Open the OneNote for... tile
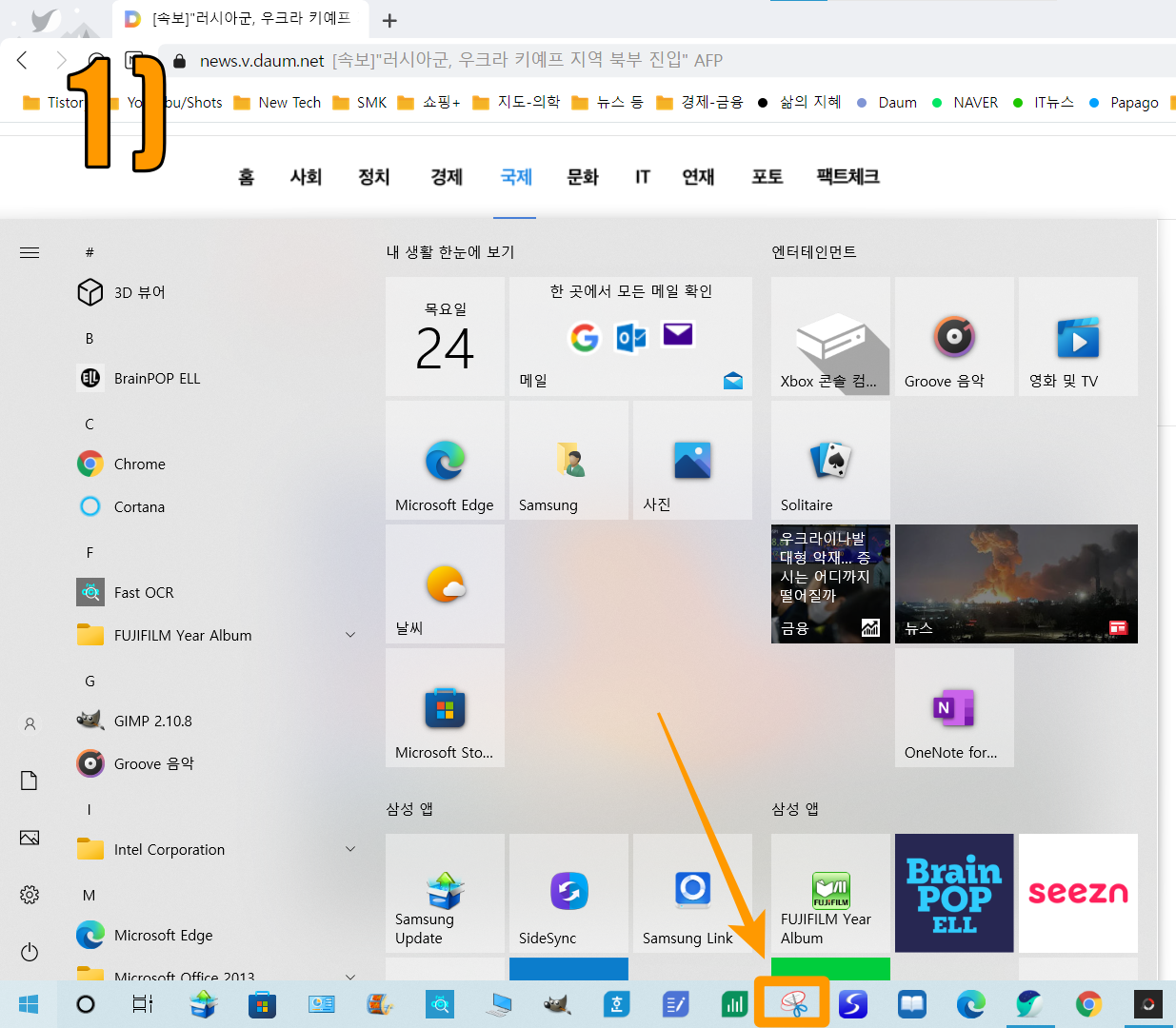 point(954,708)
